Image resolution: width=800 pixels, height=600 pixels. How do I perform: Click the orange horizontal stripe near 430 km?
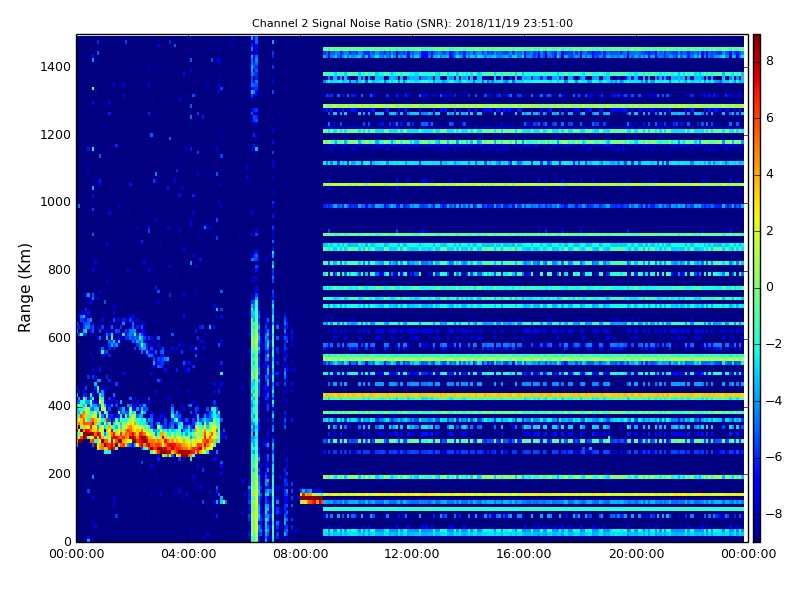click(x=533, y=396)
